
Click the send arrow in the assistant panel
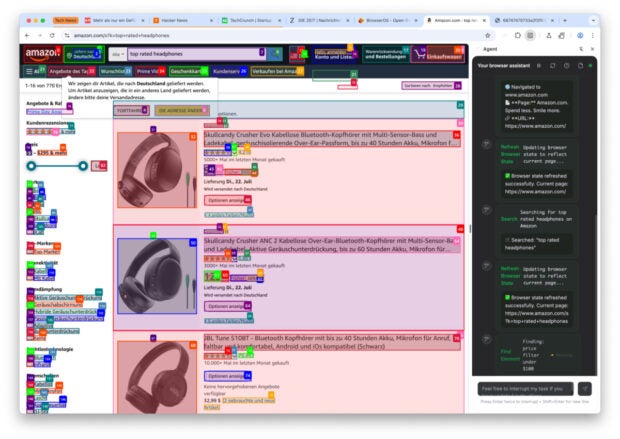585,388
